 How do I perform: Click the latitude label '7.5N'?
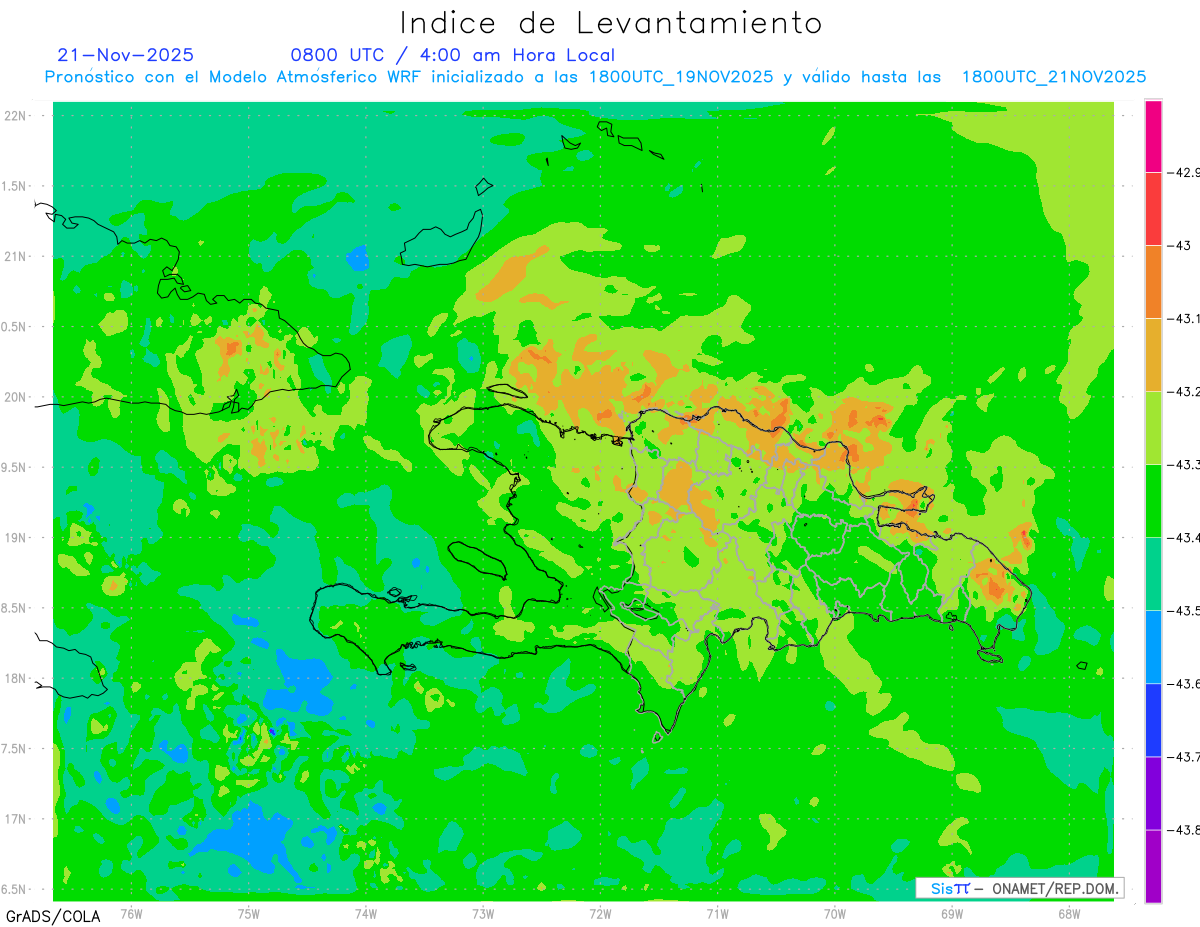[14, 749]
